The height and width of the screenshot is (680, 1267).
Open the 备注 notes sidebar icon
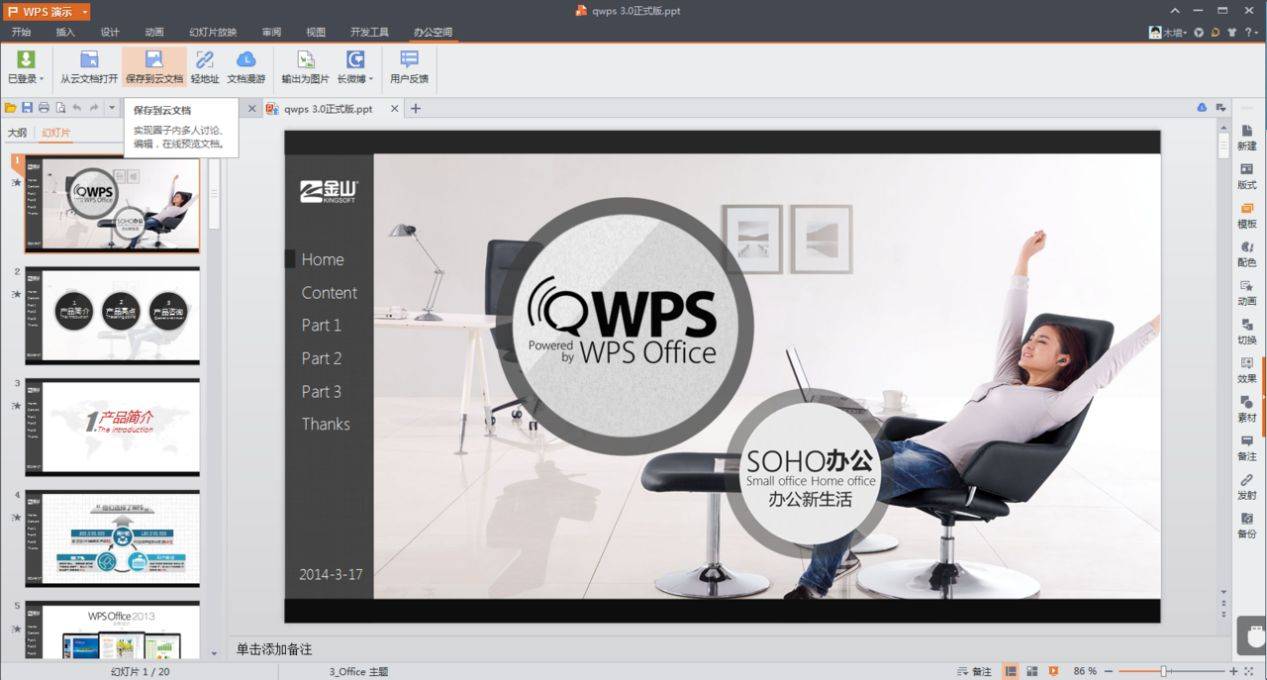click(1247, 448)
